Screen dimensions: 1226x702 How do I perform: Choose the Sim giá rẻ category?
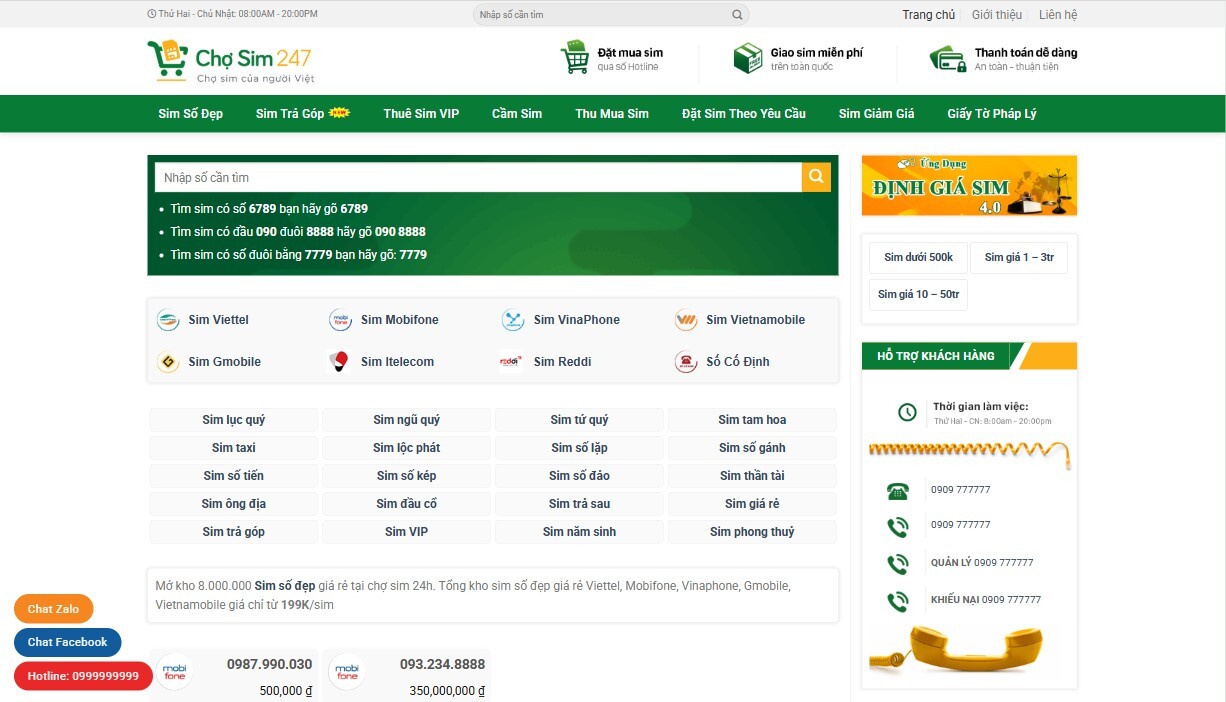pos(752,504)
